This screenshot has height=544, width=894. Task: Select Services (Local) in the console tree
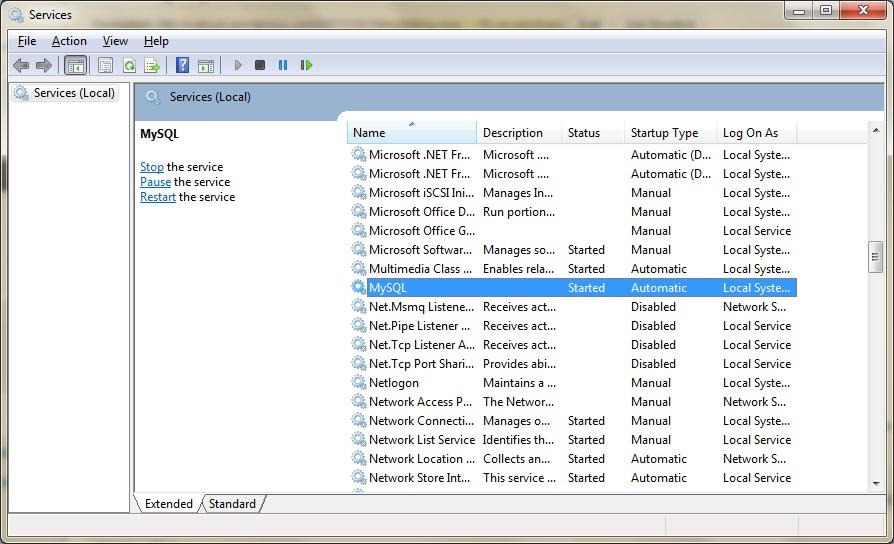click(x=74, y=93)
